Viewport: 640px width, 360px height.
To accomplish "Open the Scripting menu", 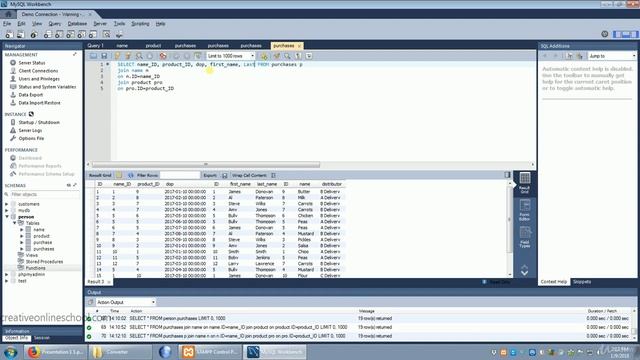I will (140, 24).
